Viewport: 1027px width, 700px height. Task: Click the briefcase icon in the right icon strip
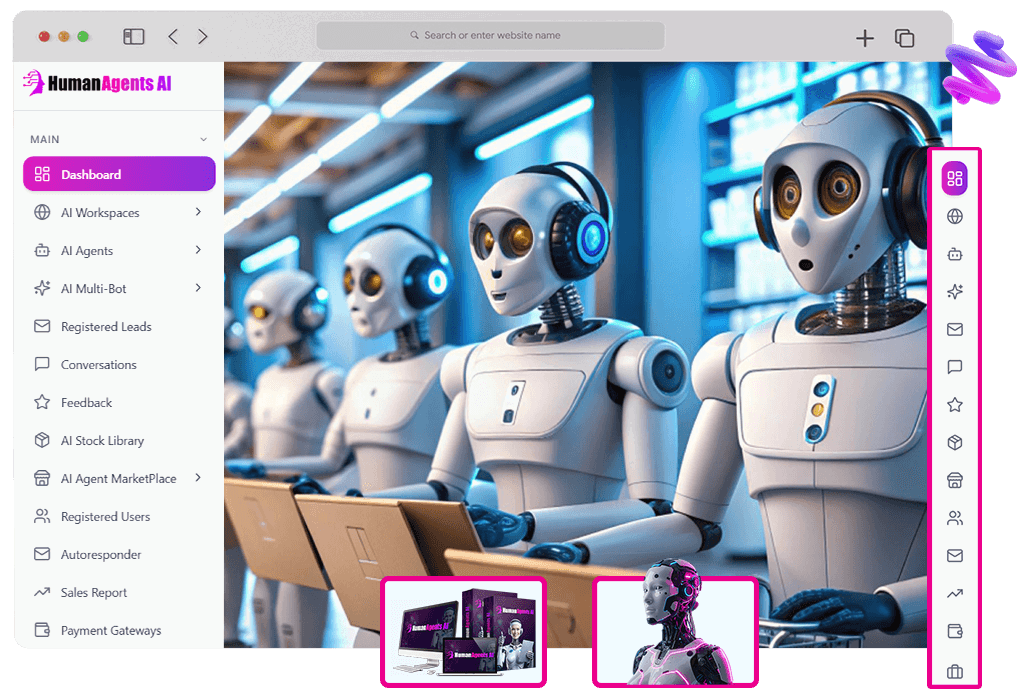[x=955, y=671]
